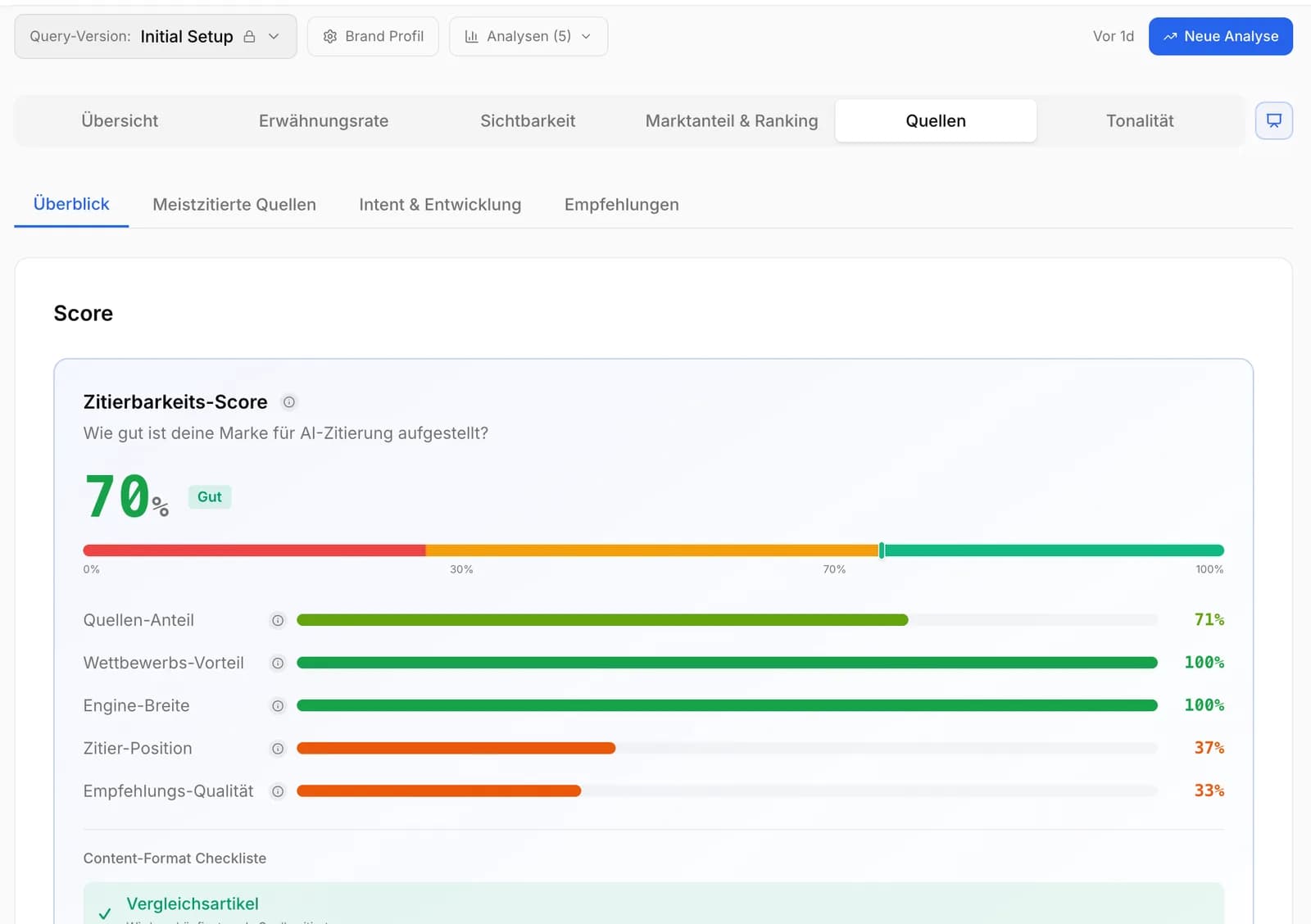The width and height of the screenshot is (1311, 924).
Task: Click the Vergleichsartikel checklist item
Action: pyautogui.click(x=653, y=904)
